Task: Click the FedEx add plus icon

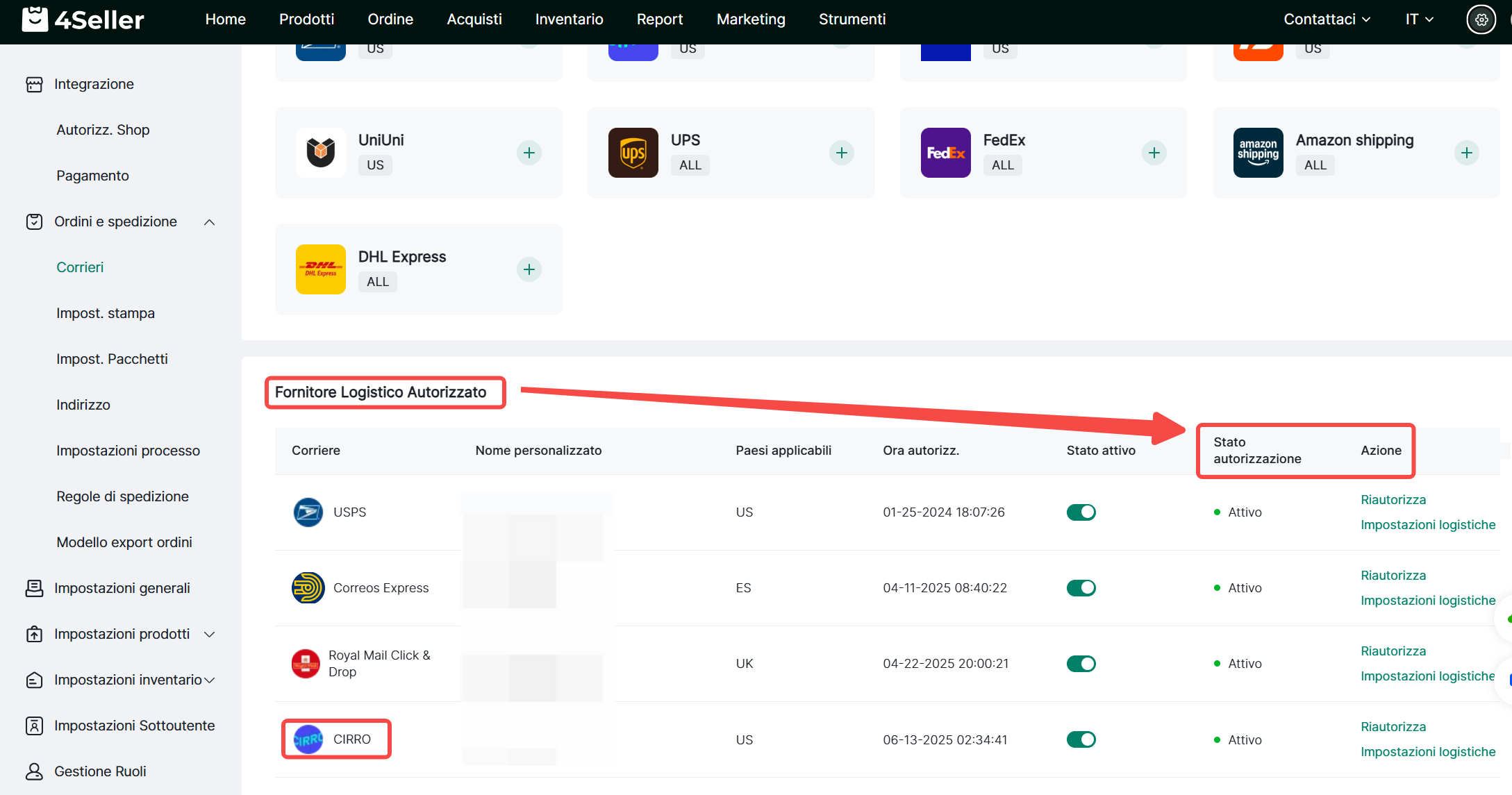Action: (x=1154, y=153)
